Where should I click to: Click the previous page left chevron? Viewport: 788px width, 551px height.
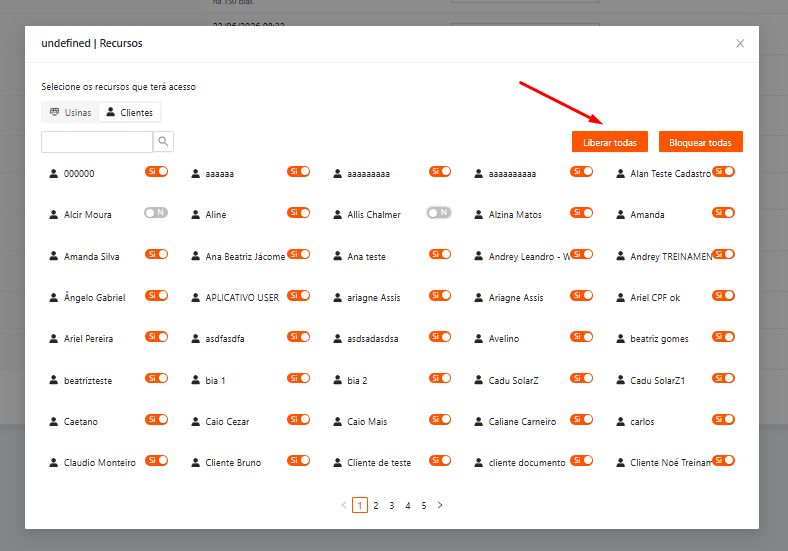pos(344,505)
